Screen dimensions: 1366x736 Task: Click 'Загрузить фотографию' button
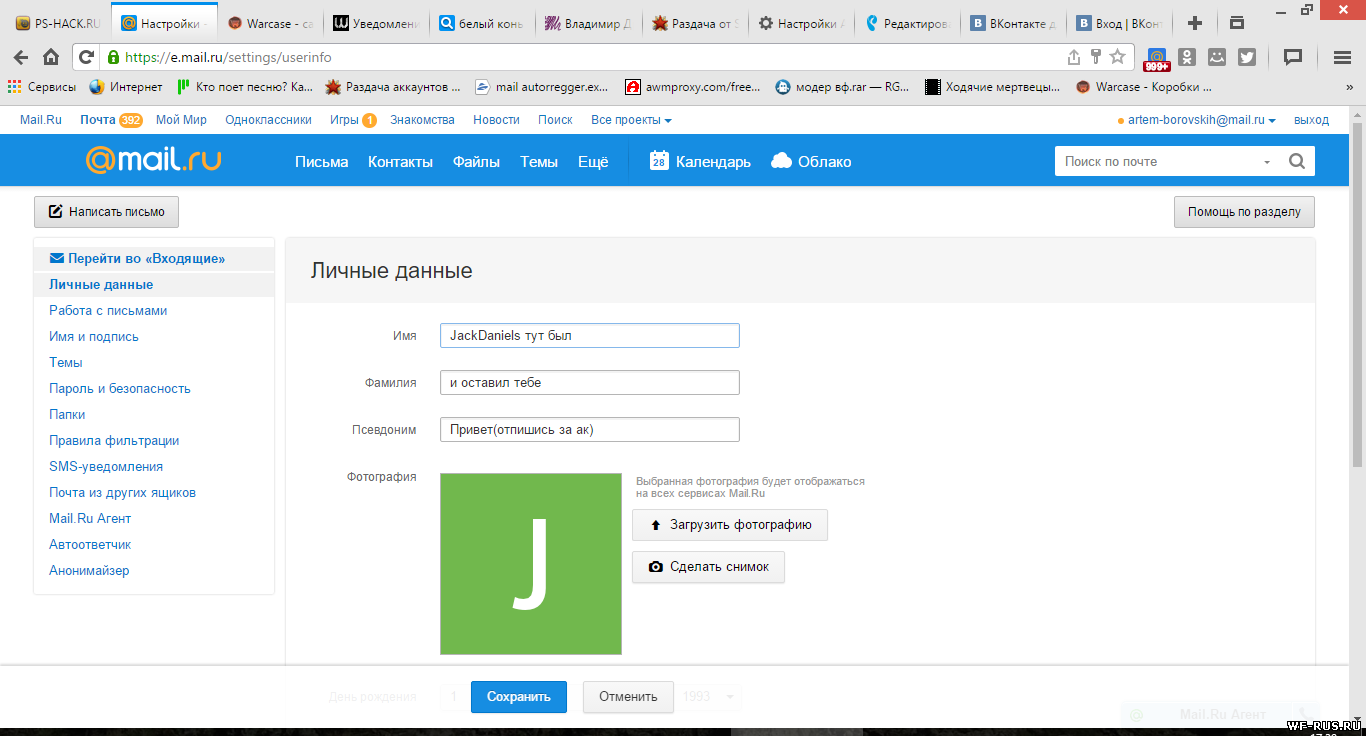pos(730,525)
